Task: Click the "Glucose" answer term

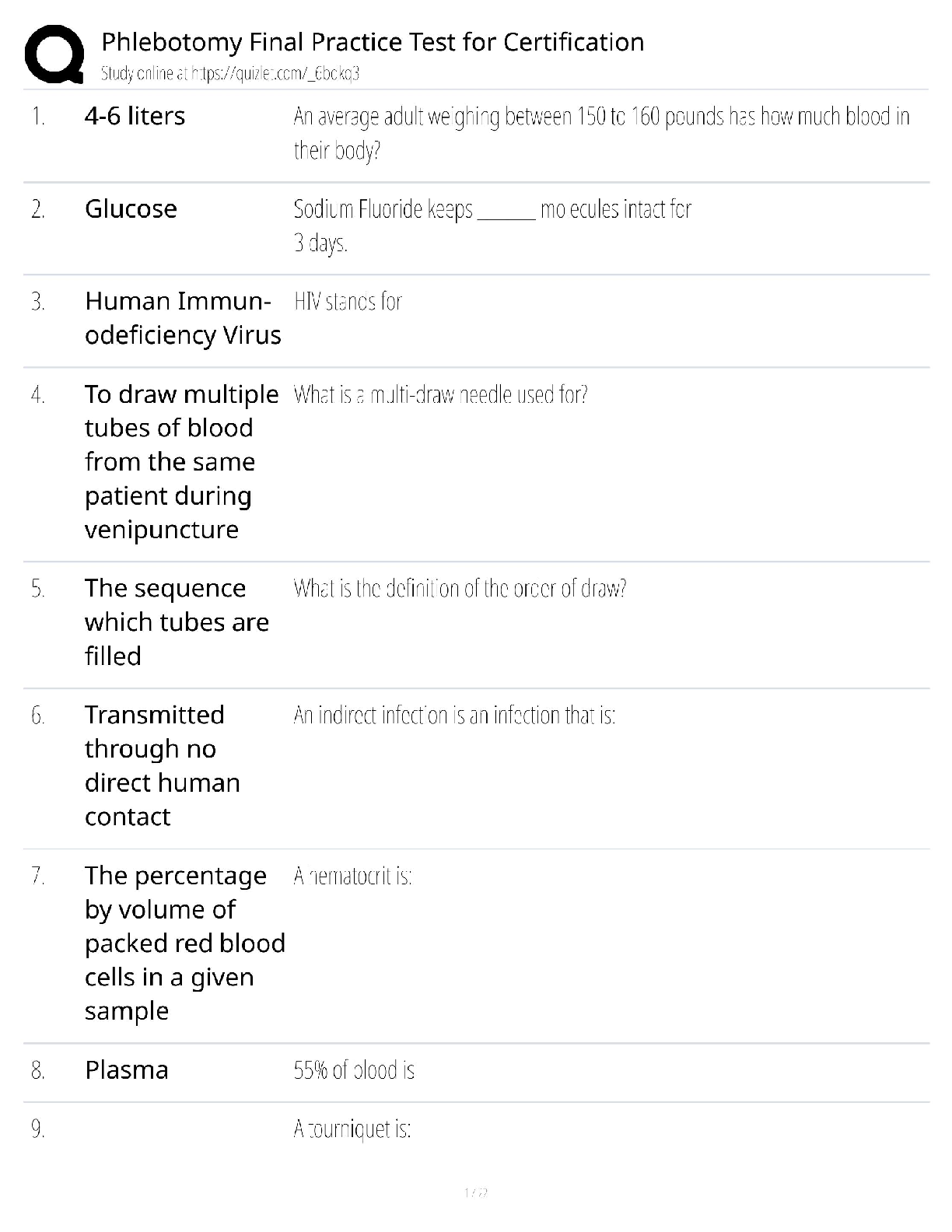Action: (x=131, y=209)
